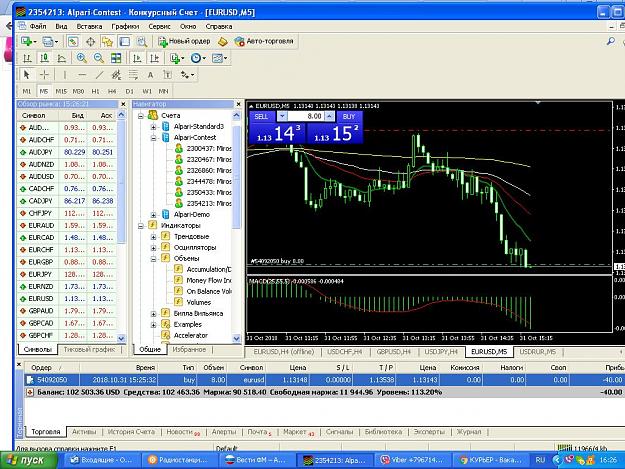
Task: Expand Alpari-Standard3 account node
Action: (x=153, y=127)
